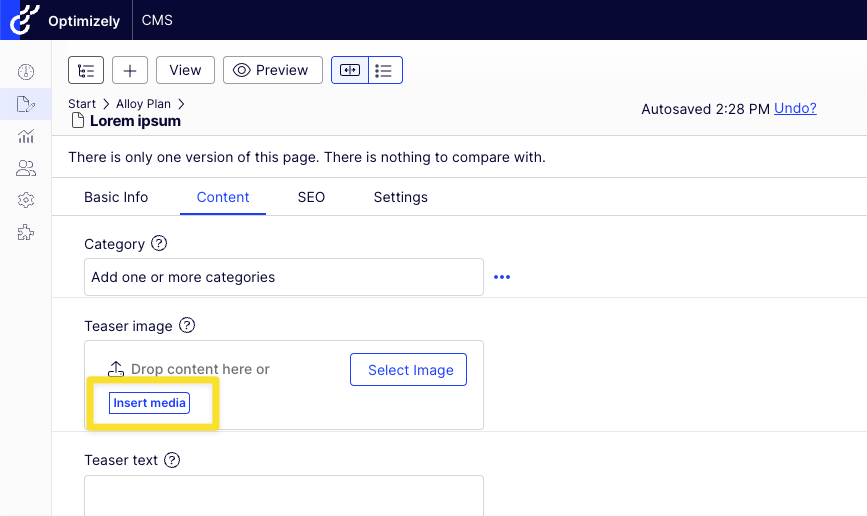The height and width of the screenshot is (516, 867).
Task: Open the add-ons puzzle icon in sidebar
Action: point(25,232)
